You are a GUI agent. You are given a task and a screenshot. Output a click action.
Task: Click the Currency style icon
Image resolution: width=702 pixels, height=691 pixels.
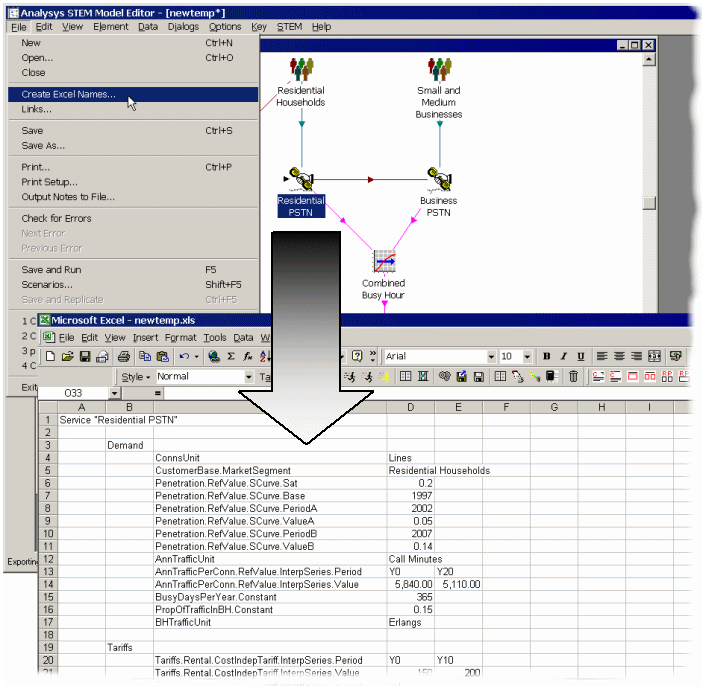[x=675, y=356]
